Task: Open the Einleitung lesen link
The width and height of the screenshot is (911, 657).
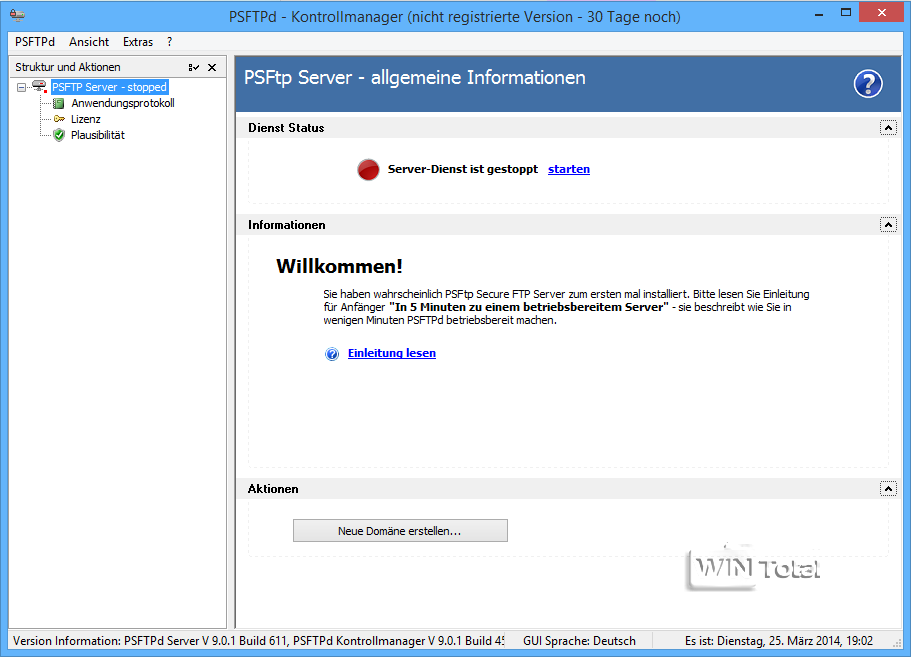Action: 392,353
